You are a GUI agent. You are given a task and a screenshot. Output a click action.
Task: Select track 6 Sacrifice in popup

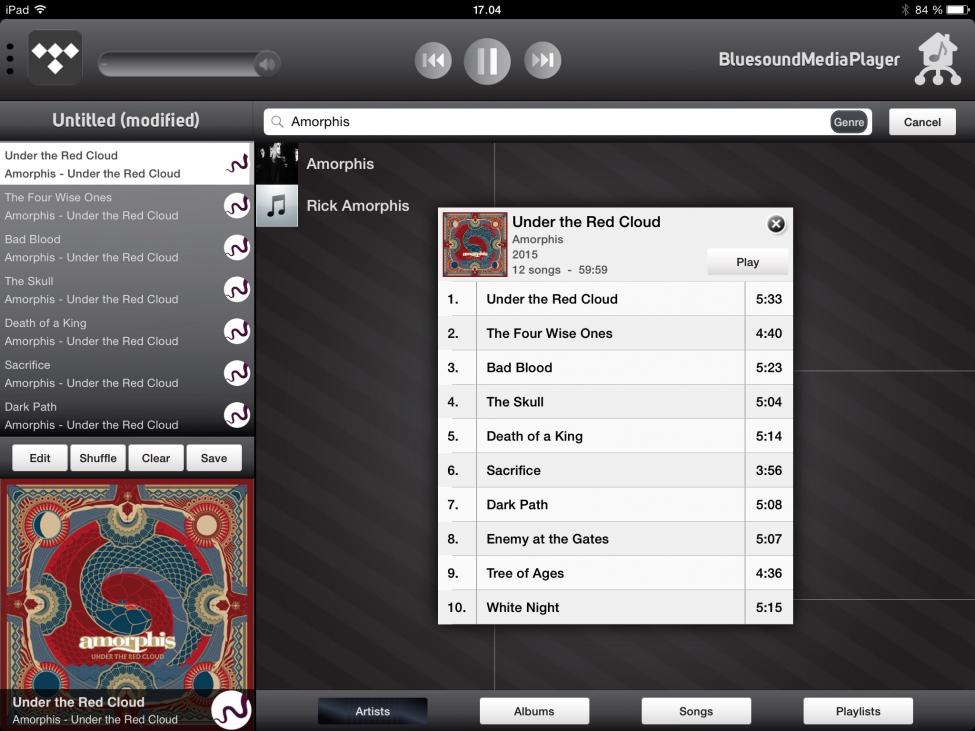615,470
